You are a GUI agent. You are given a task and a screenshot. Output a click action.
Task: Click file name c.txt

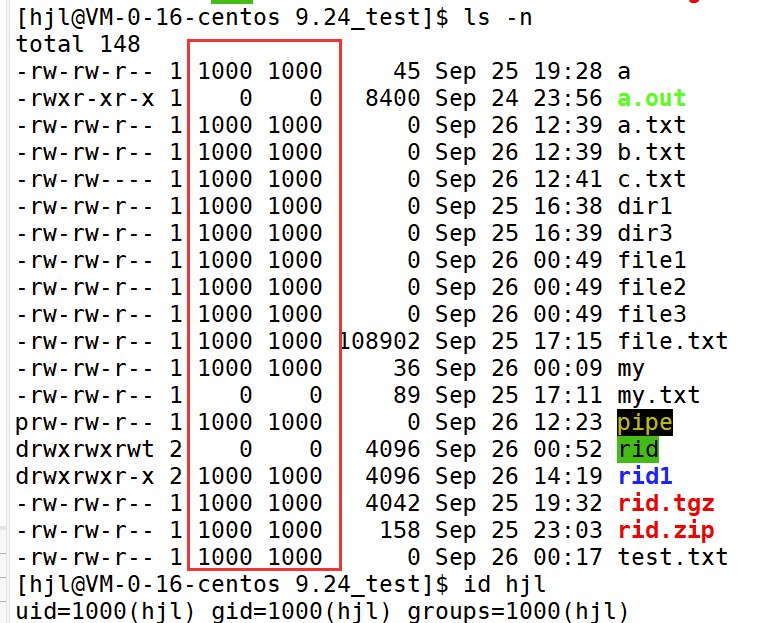click(x=652, y=179)
